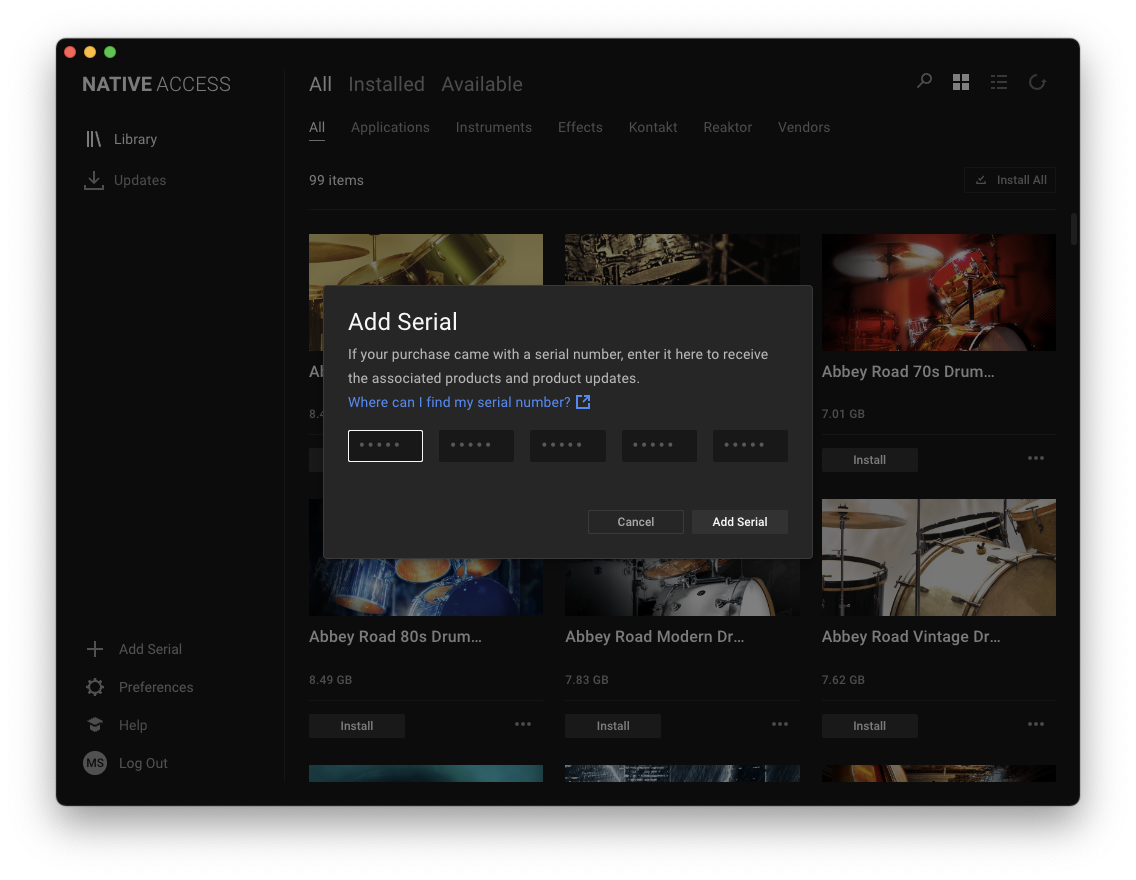The width and height of the screenshot is (1136, 880).
Task: Click Add Serial label in the sidebar
Action: (150, 649)
